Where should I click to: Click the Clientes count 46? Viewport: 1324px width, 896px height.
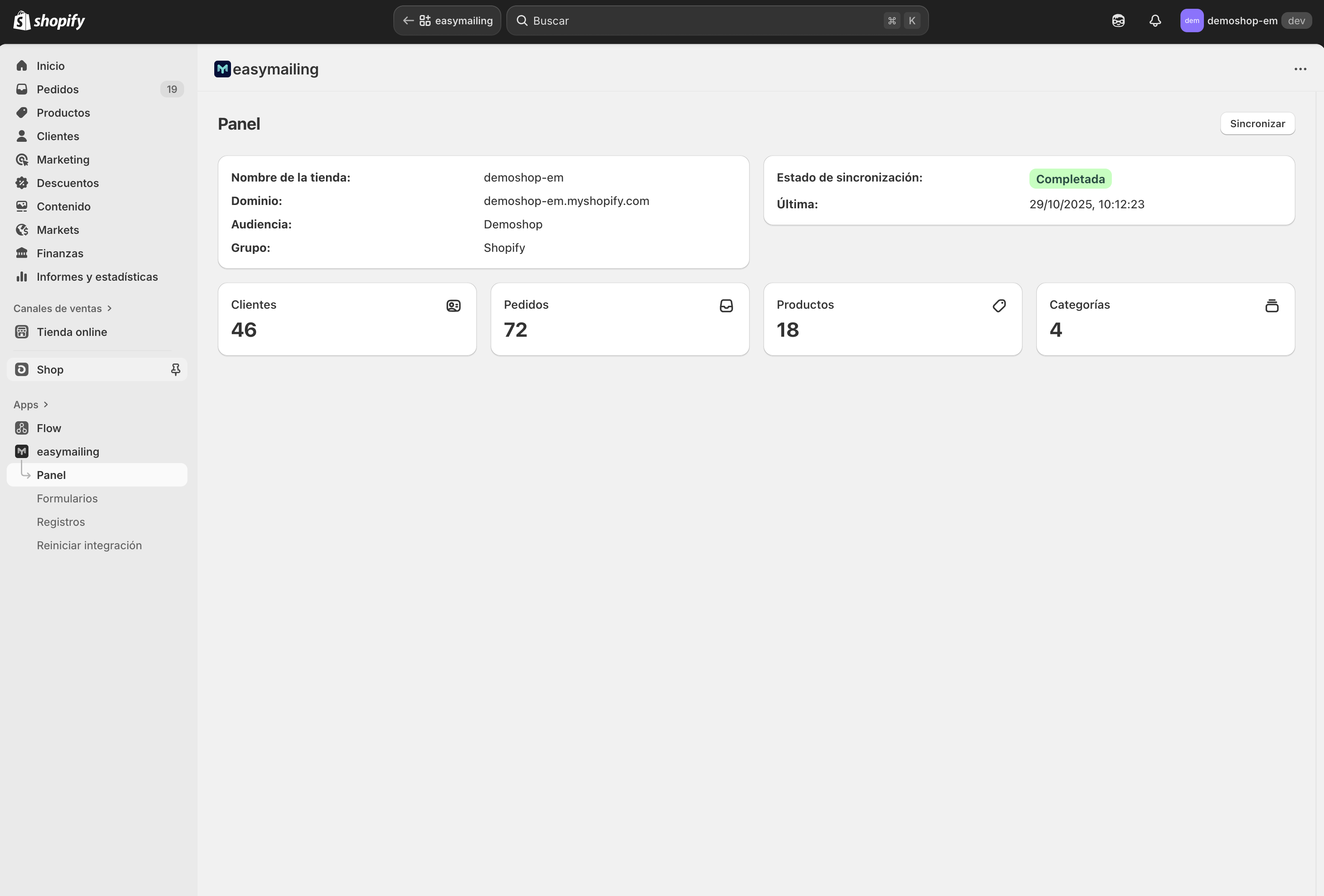[x=244, y=330]
